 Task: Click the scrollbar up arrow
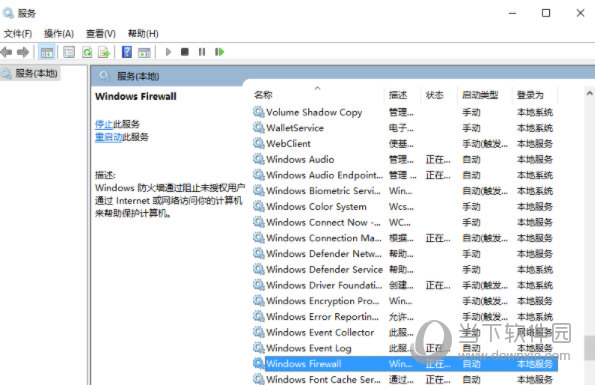(589, 93)
